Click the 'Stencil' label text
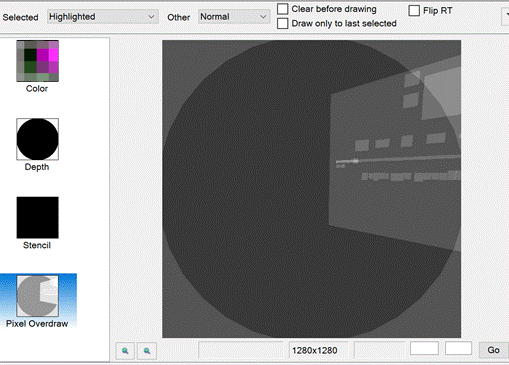Screen dimensions: 509x365 click(37, 245)
